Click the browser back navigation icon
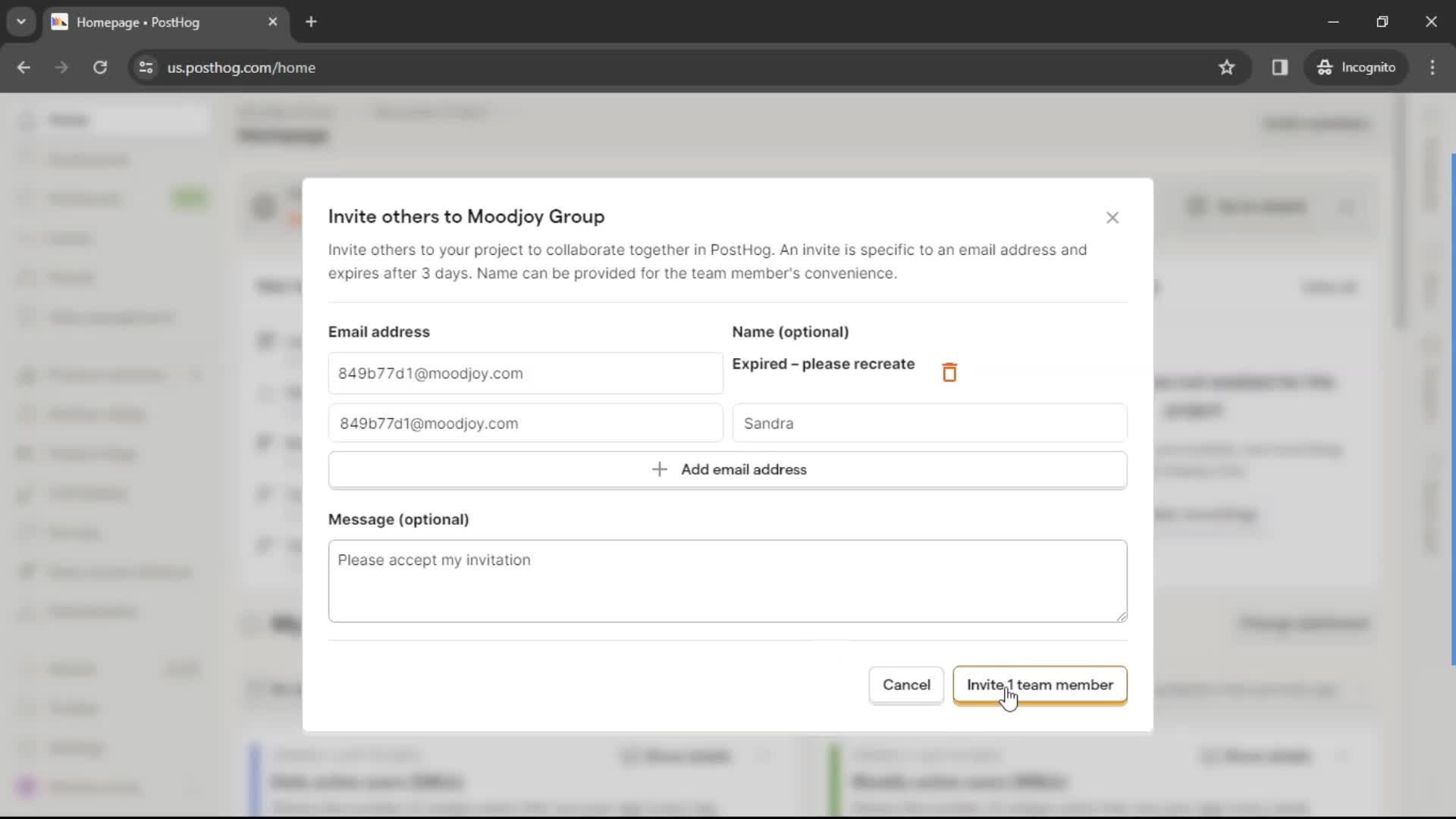This screenshot has width=1456, height=819. pos(24,68)
